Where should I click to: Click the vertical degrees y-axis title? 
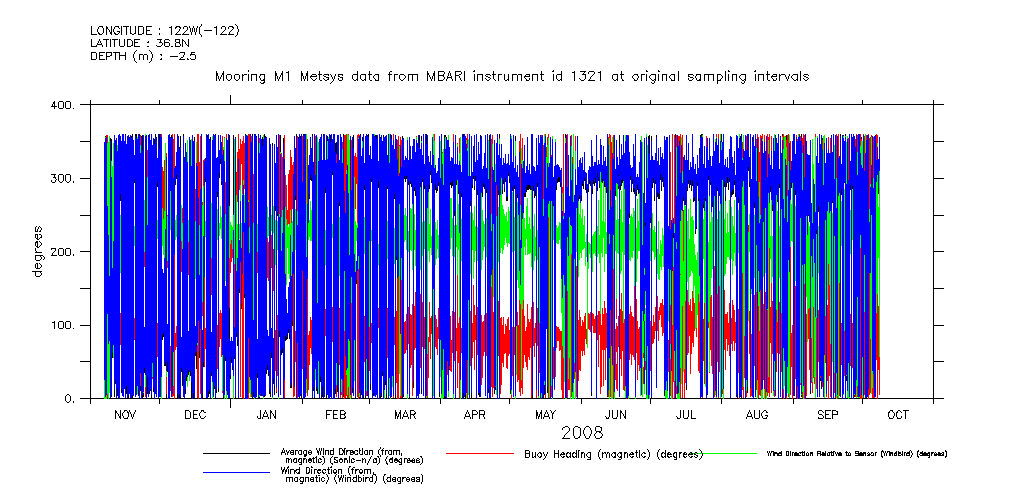[38, 252]
